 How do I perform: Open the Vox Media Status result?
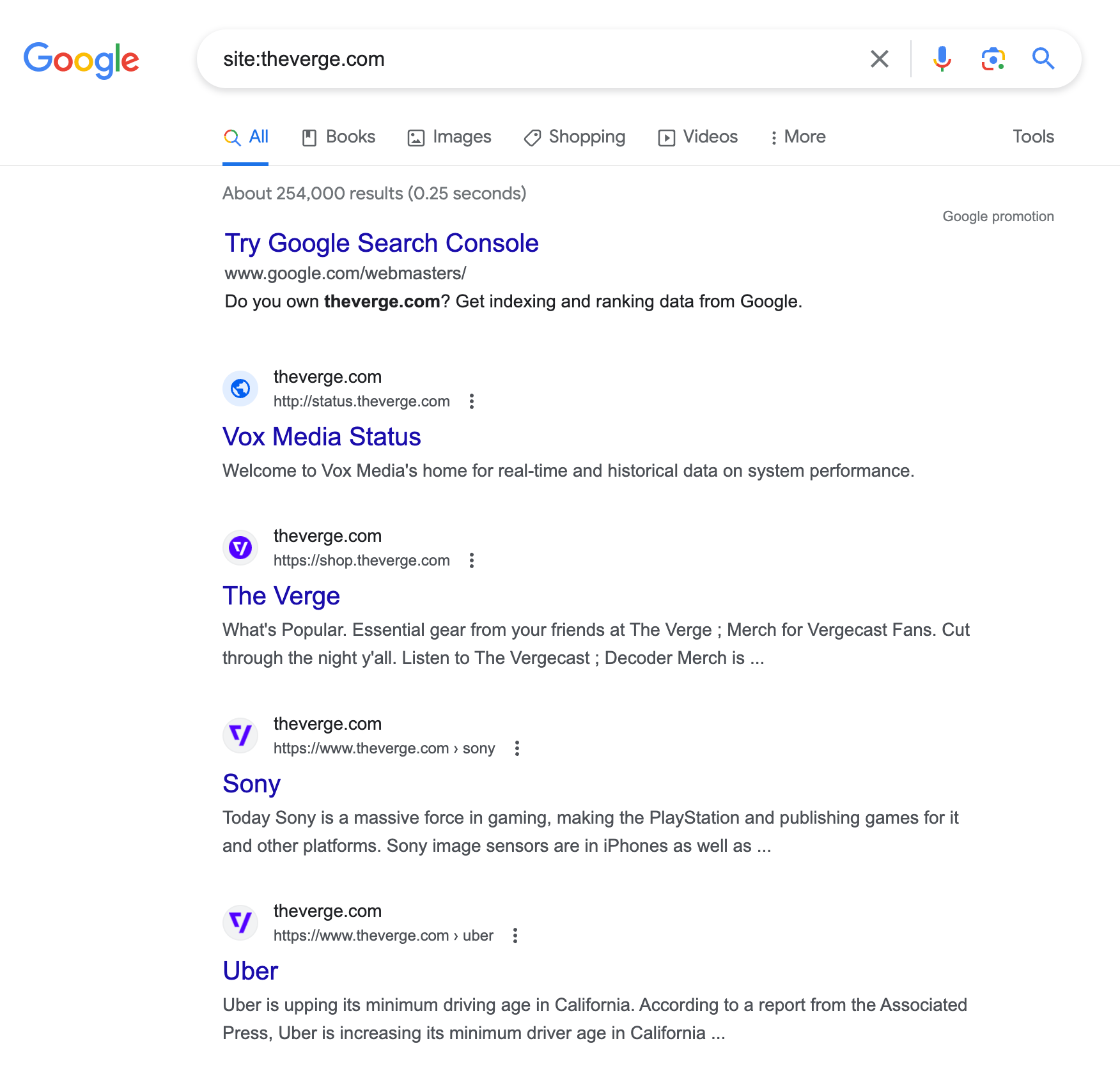click(321, 436)
